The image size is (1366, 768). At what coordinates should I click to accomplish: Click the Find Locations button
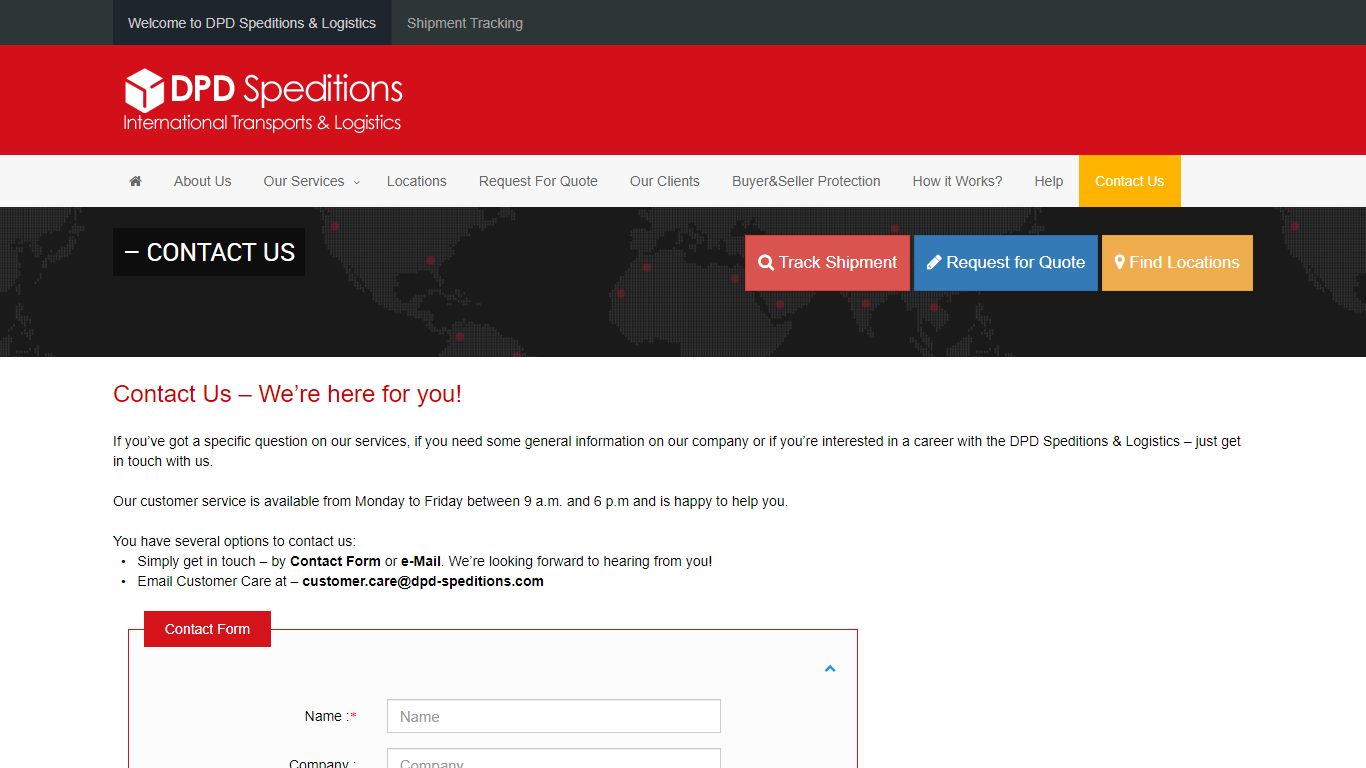pyautogui.click(x=1177, y=263)
